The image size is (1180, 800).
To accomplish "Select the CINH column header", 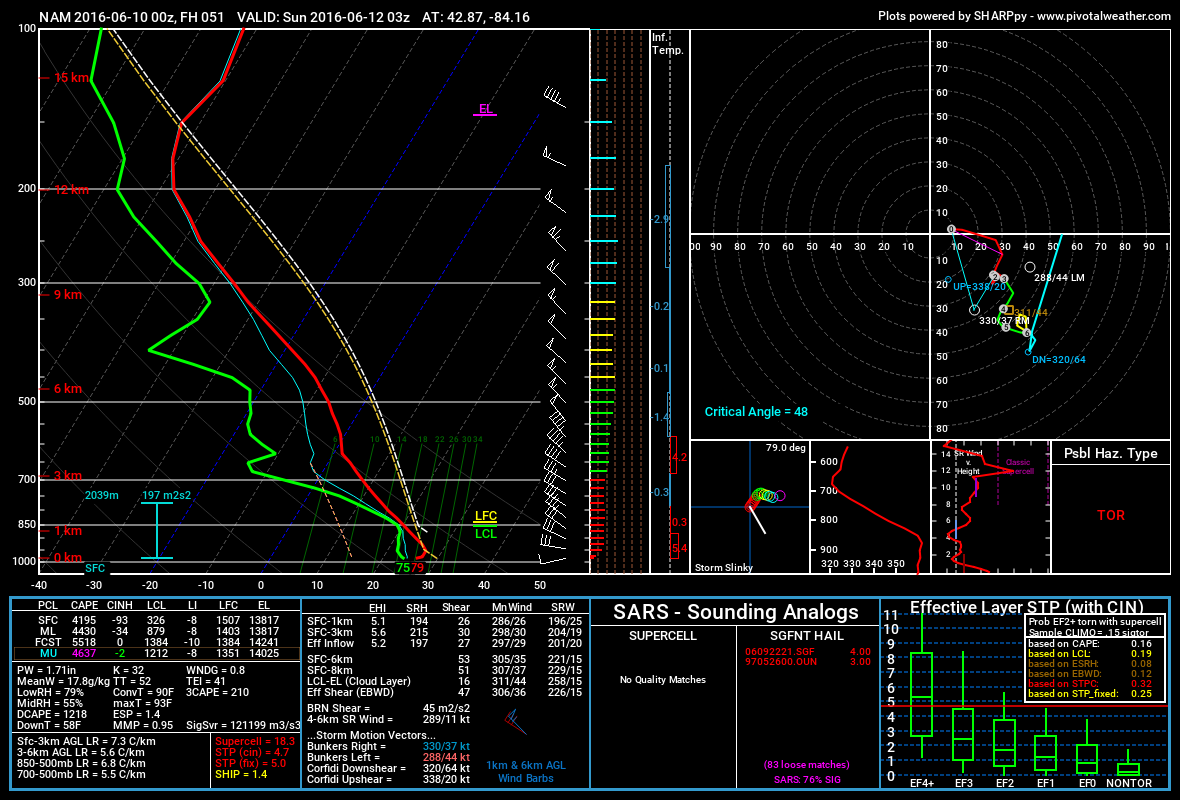I will 120,605.
